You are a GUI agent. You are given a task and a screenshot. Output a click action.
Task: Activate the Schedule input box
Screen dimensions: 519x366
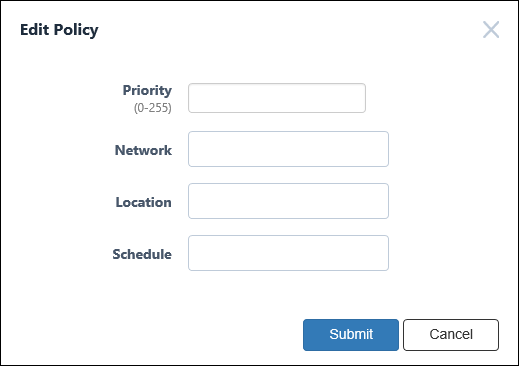pos(288,253)
